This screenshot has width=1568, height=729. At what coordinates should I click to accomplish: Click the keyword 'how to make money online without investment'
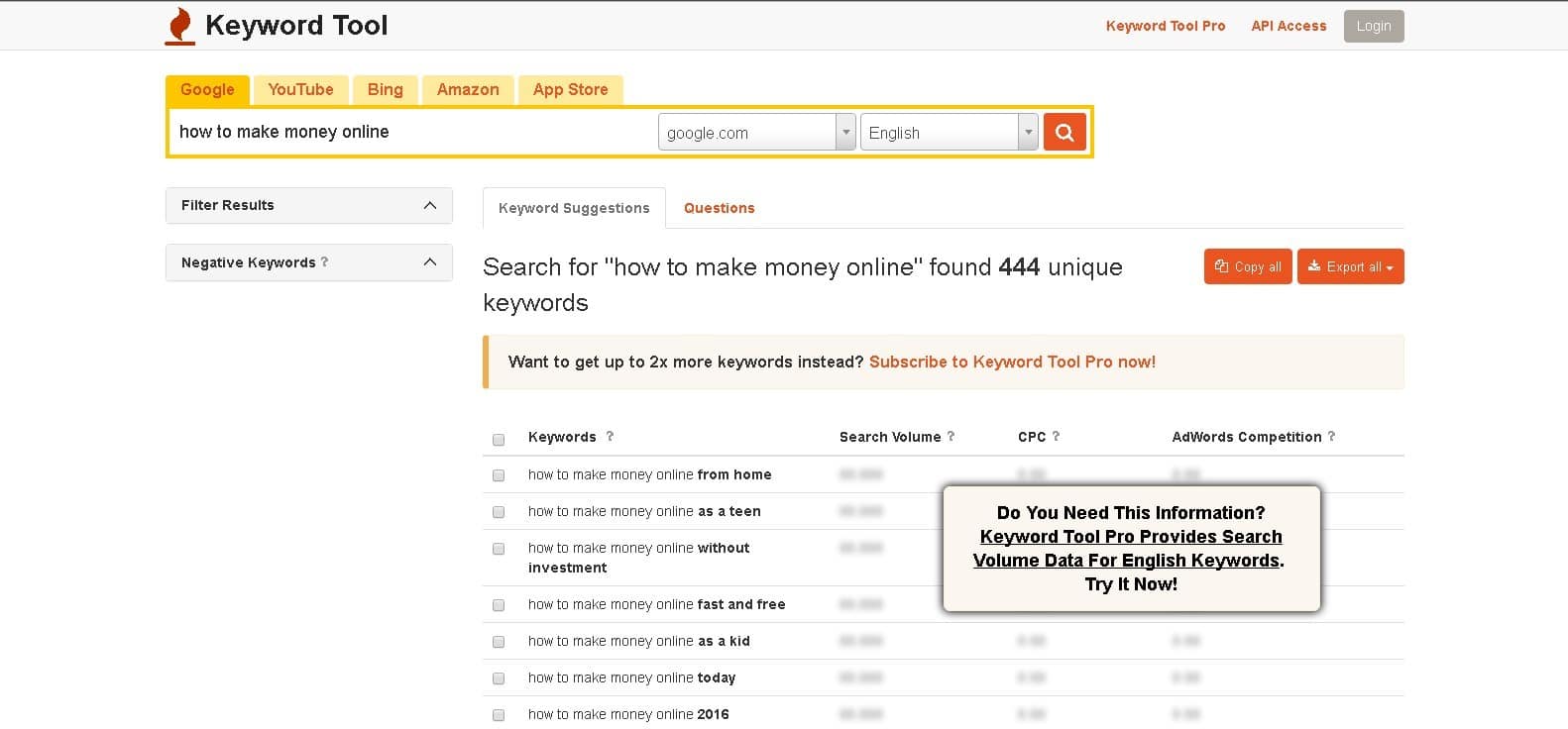point(639,558)
